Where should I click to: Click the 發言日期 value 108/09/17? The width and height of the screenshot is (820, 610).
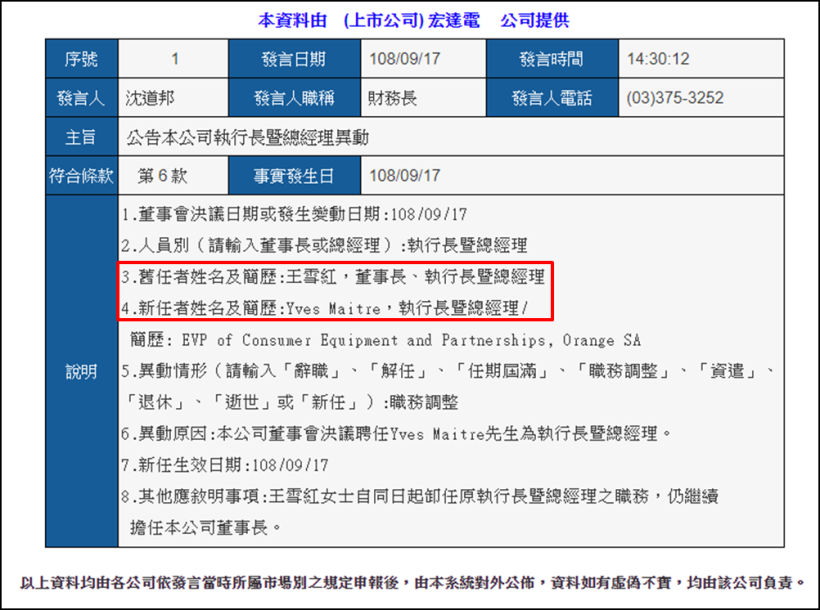[405, 59]
